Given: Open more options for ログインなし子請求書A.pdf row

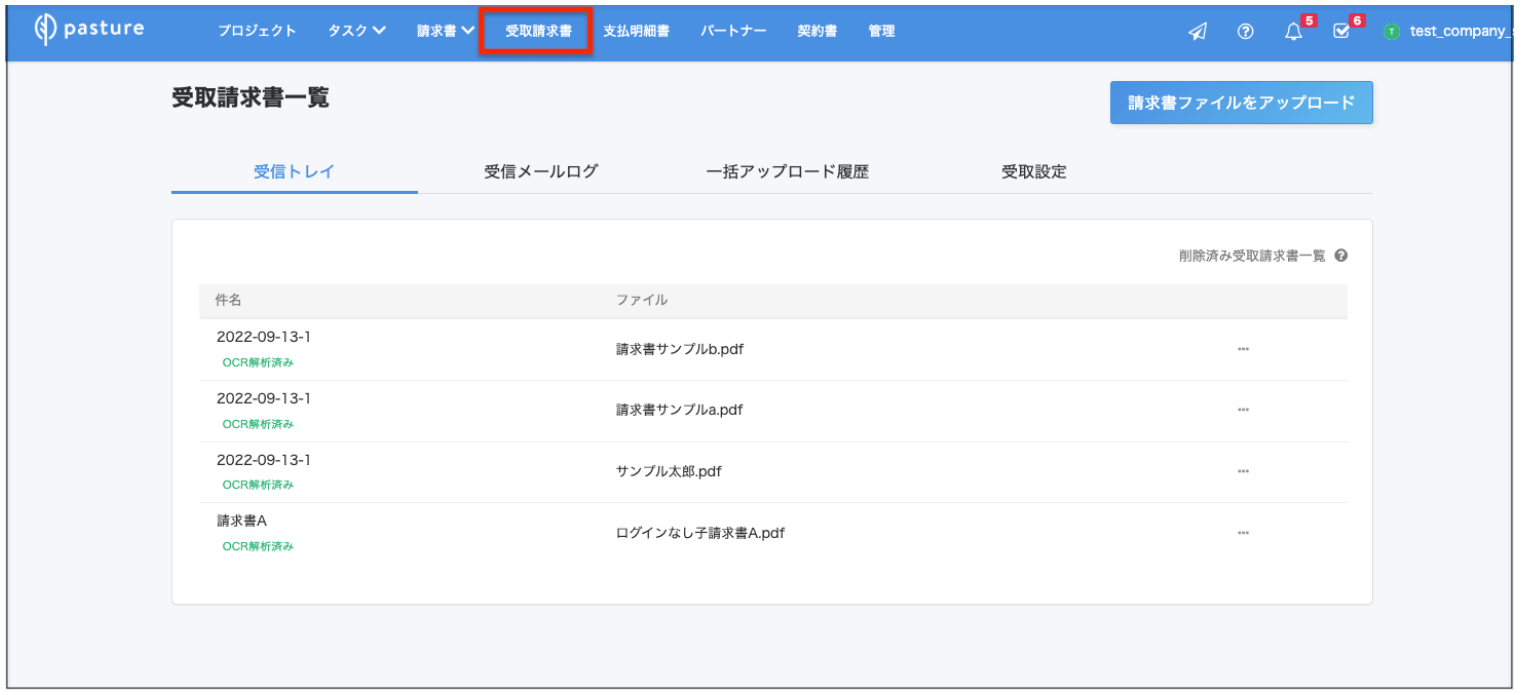Looking at the screenshot, I should click(1243, 533).
